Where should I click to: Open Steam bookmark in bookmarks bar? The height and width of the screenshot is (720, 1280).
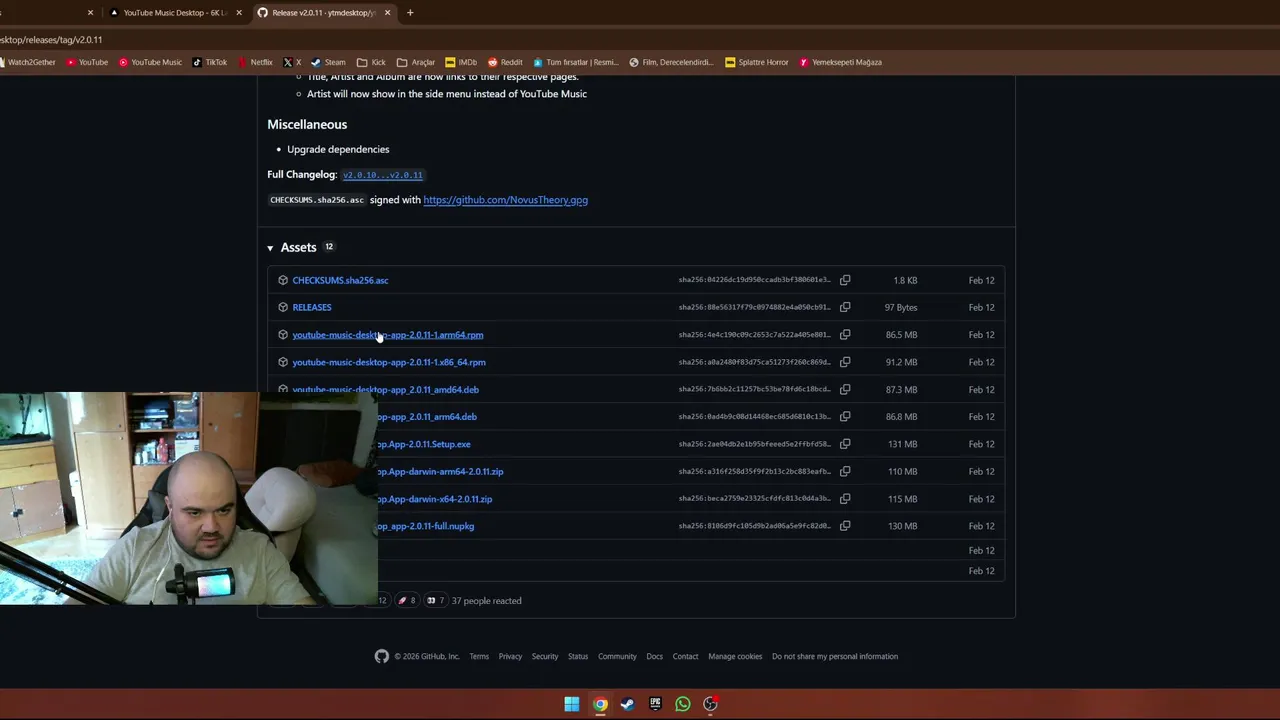(x=328, y=62)
